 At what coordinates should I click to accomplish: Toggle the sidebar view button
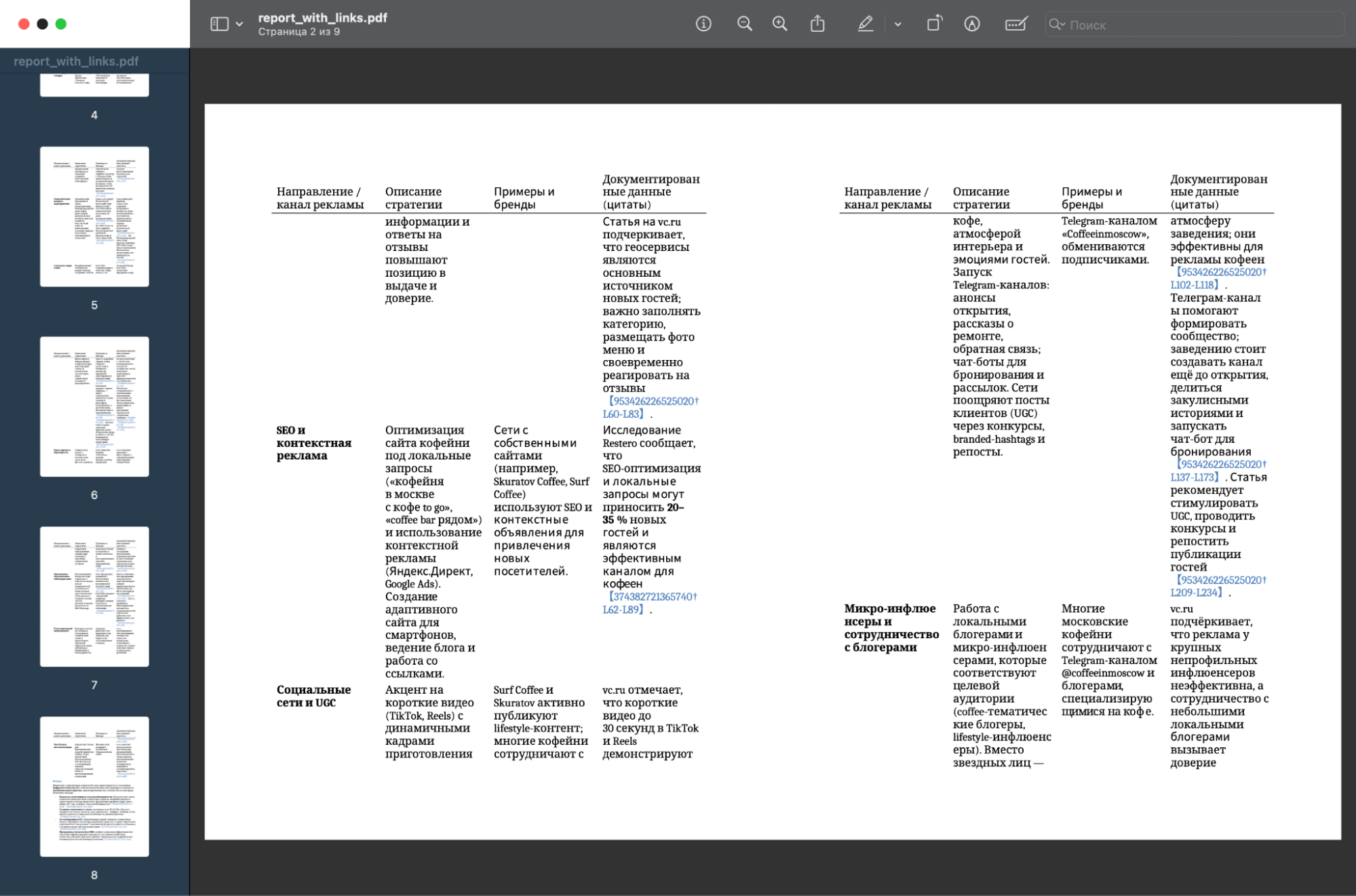219,24
